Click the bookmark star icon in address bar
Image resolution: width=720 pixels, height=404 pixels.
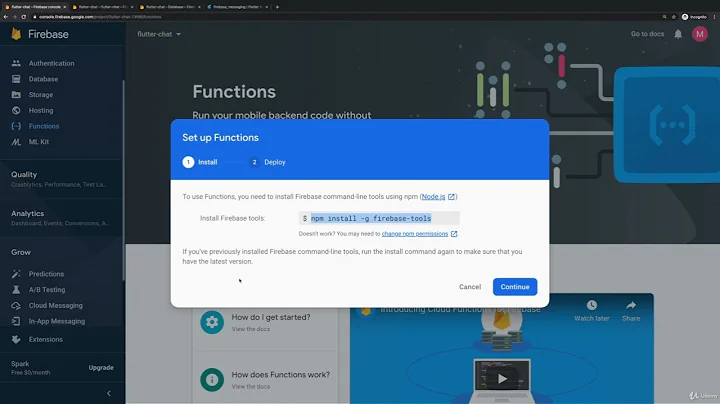pyautogui.click(x=674, y=17)
